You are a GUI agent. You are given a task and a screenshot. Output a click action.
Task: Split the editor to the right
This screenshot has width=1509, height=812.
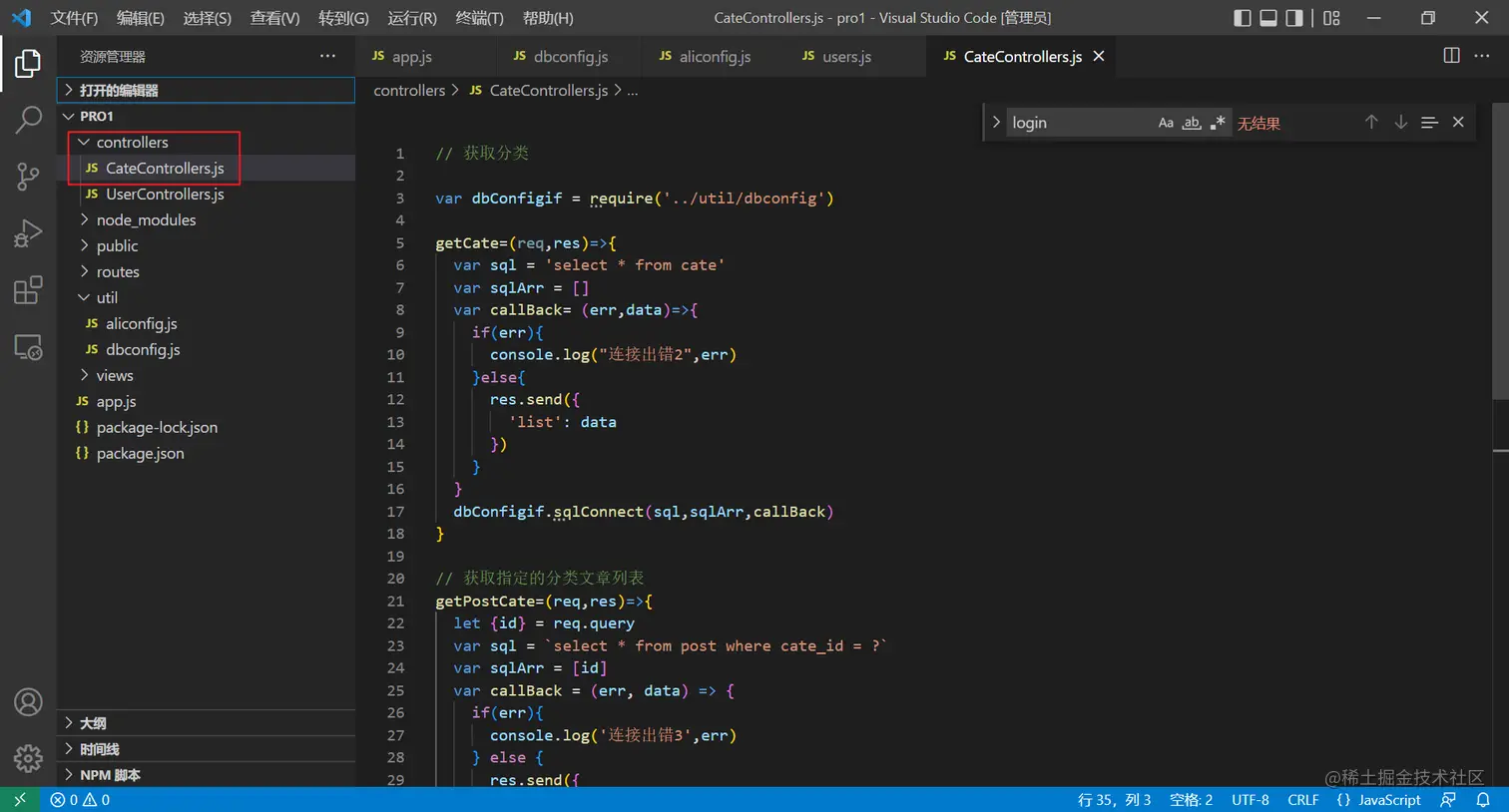(x=1452, y=56)
